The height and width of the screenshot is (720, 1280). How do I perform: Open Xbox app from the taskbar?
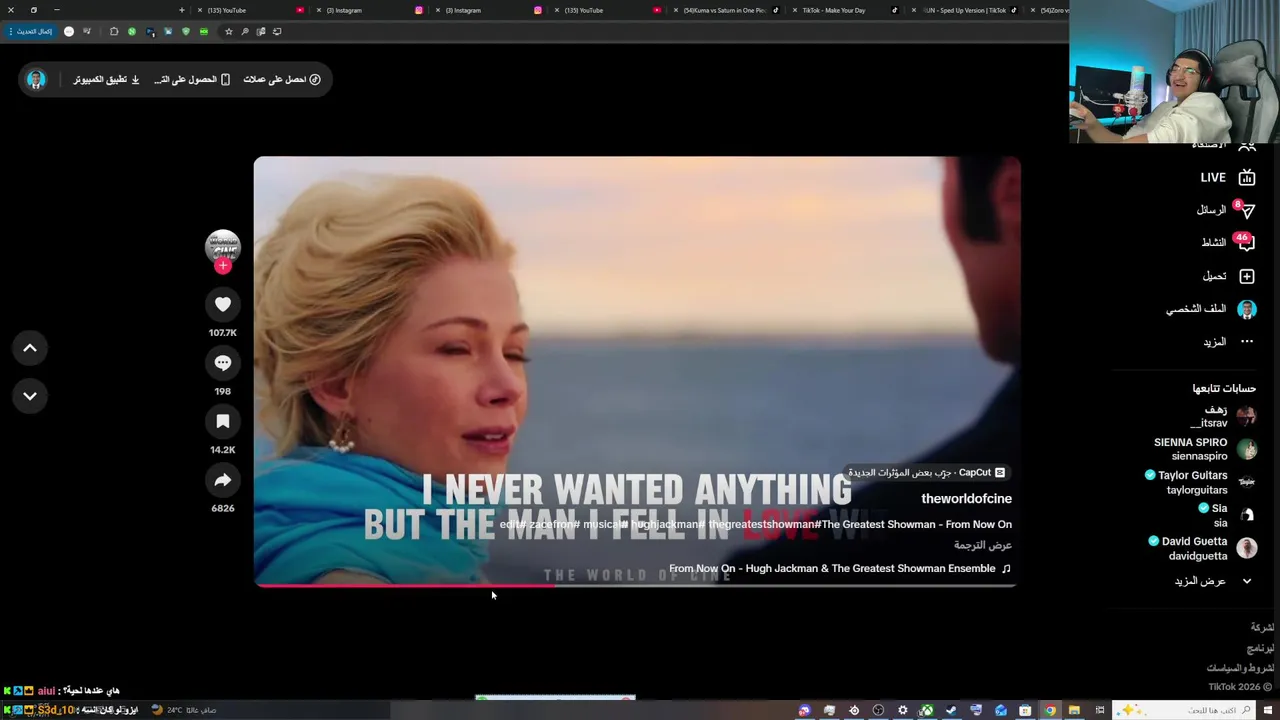click(x=927, y=710)
